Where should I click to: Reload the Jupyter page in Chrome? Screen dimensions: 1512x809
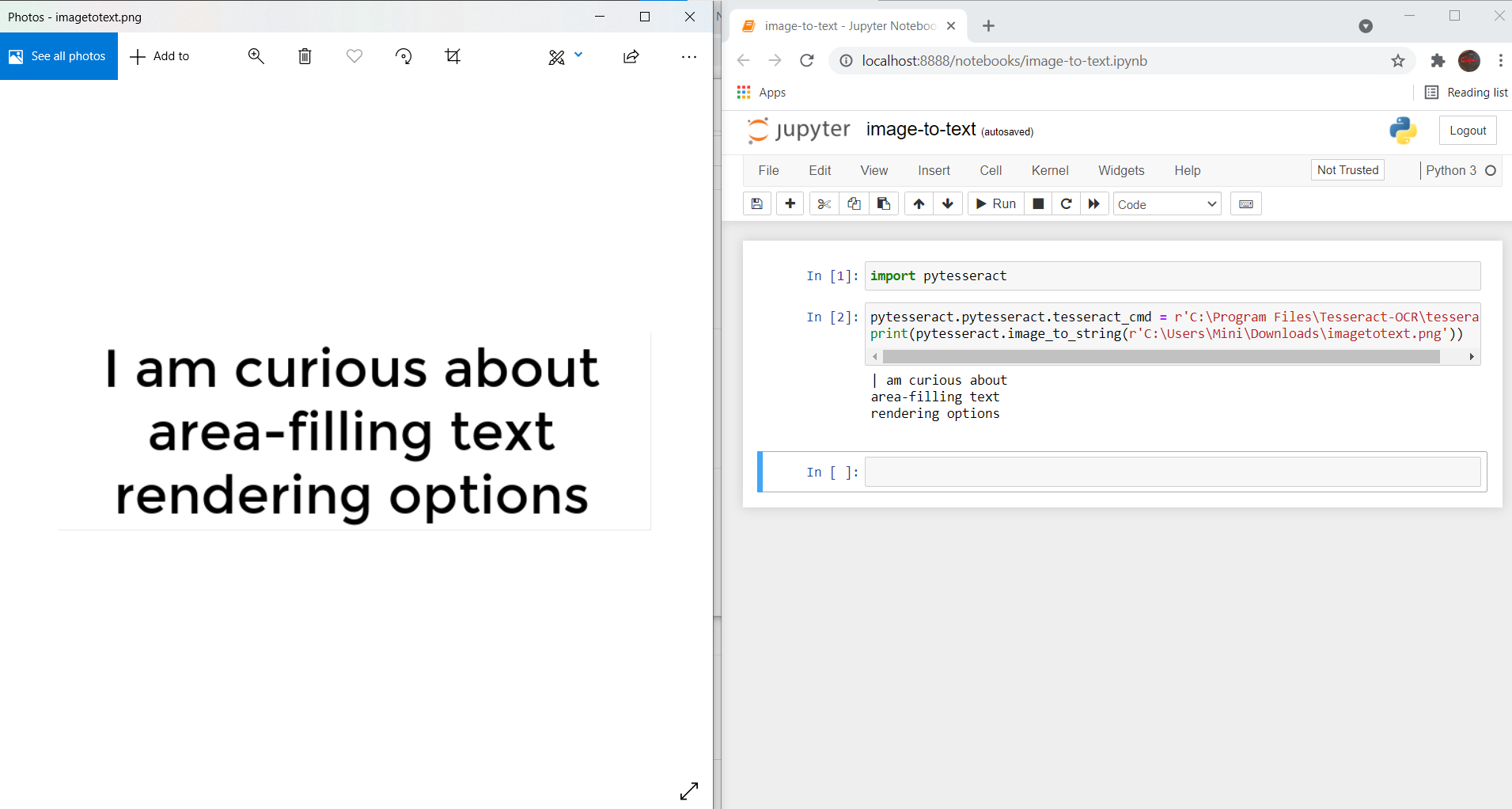807,61
